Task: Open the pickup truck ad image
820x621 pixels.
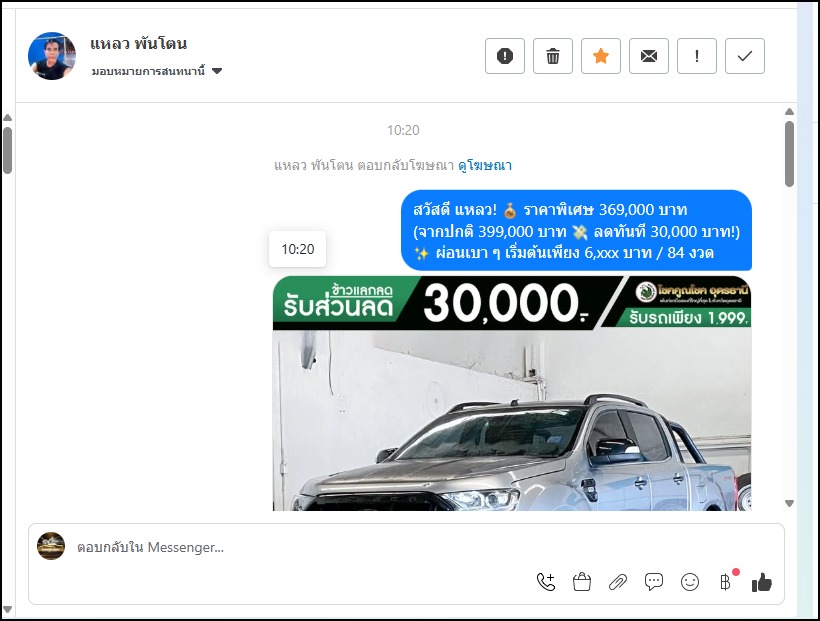Action: [512, 393]
